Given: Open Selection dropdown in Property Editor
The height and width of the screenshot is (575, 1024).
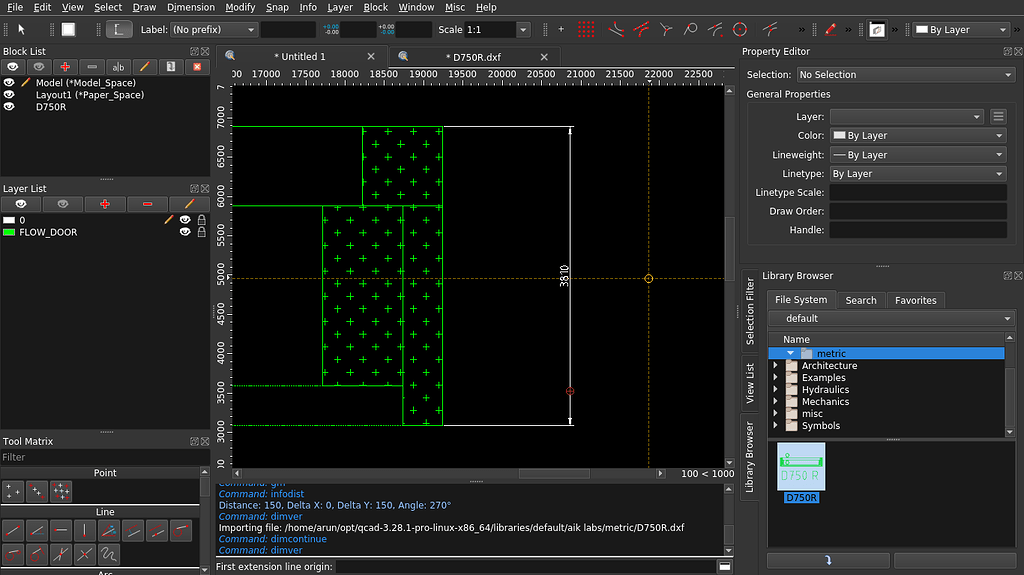Looking at the screenshot, I should 905,74.
